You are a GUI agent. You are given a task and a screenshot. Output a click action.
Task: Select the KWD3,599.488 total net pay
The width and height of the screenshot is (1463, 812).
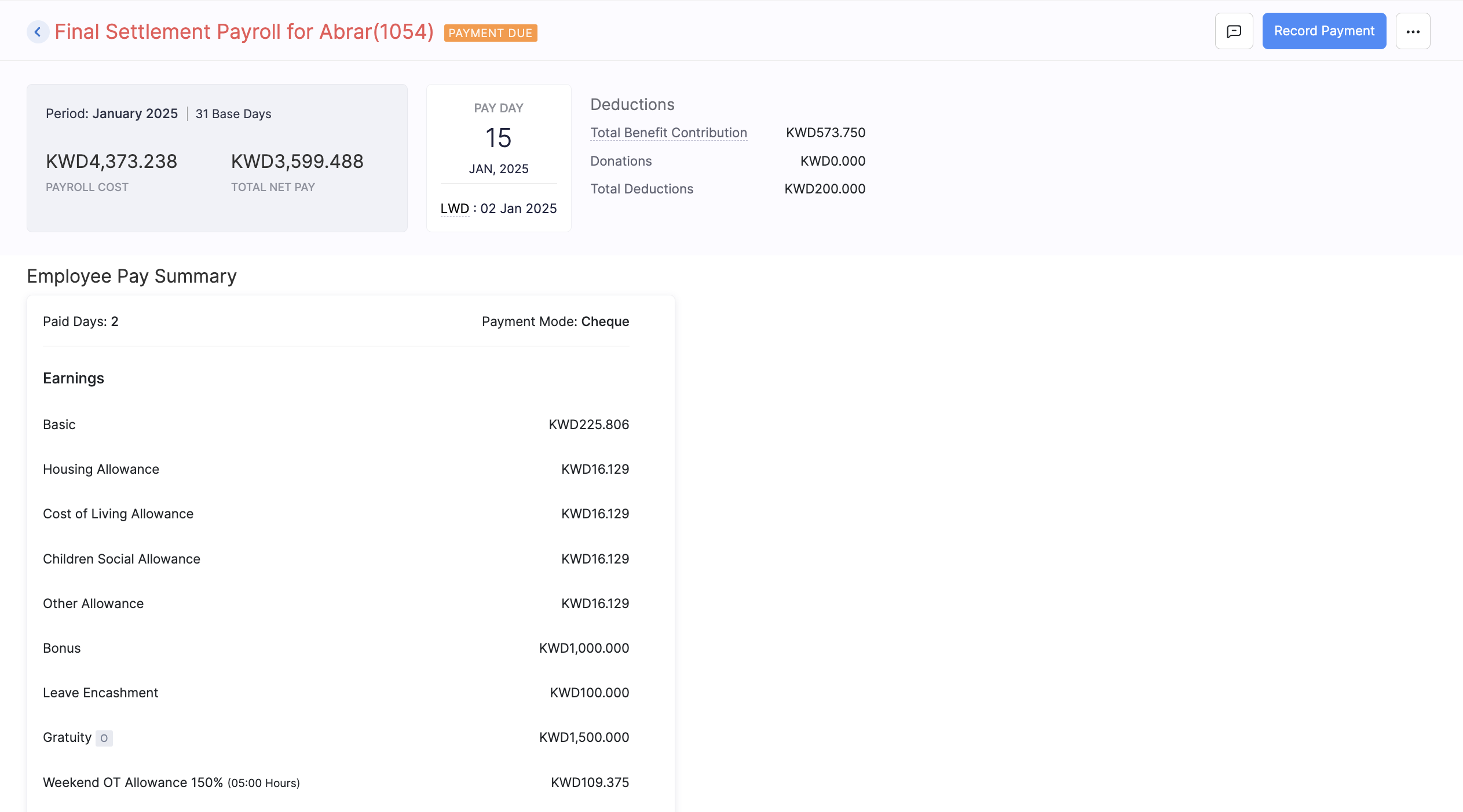(297, 162)
